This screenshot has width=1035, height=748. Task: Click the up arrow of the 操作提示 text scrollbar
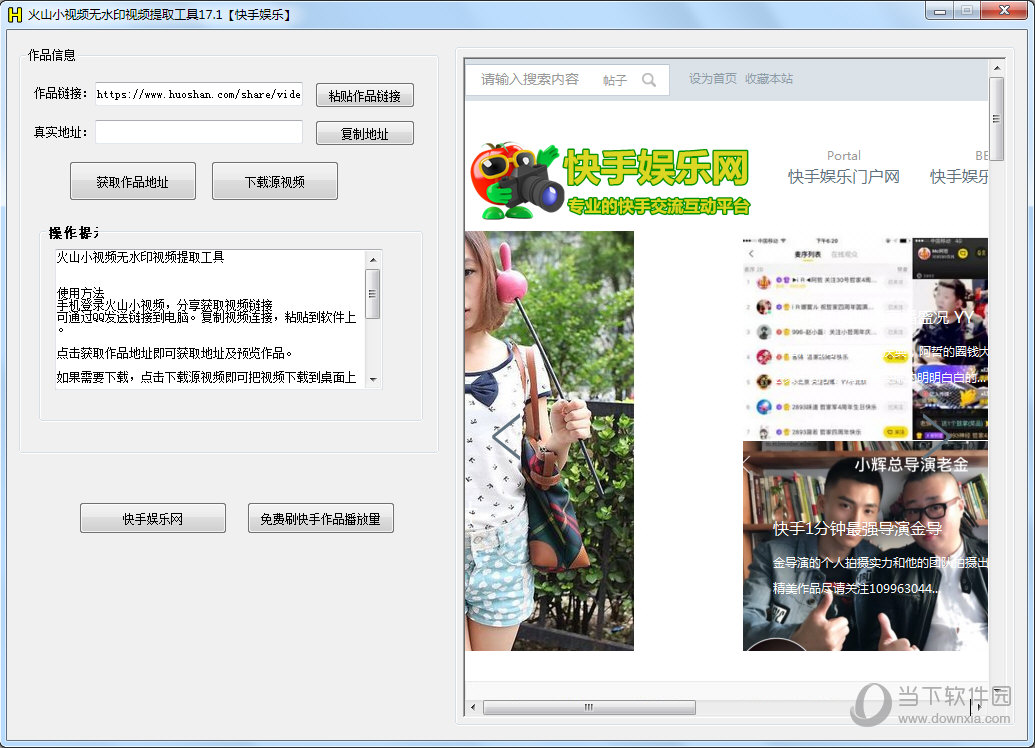(373, 259)
